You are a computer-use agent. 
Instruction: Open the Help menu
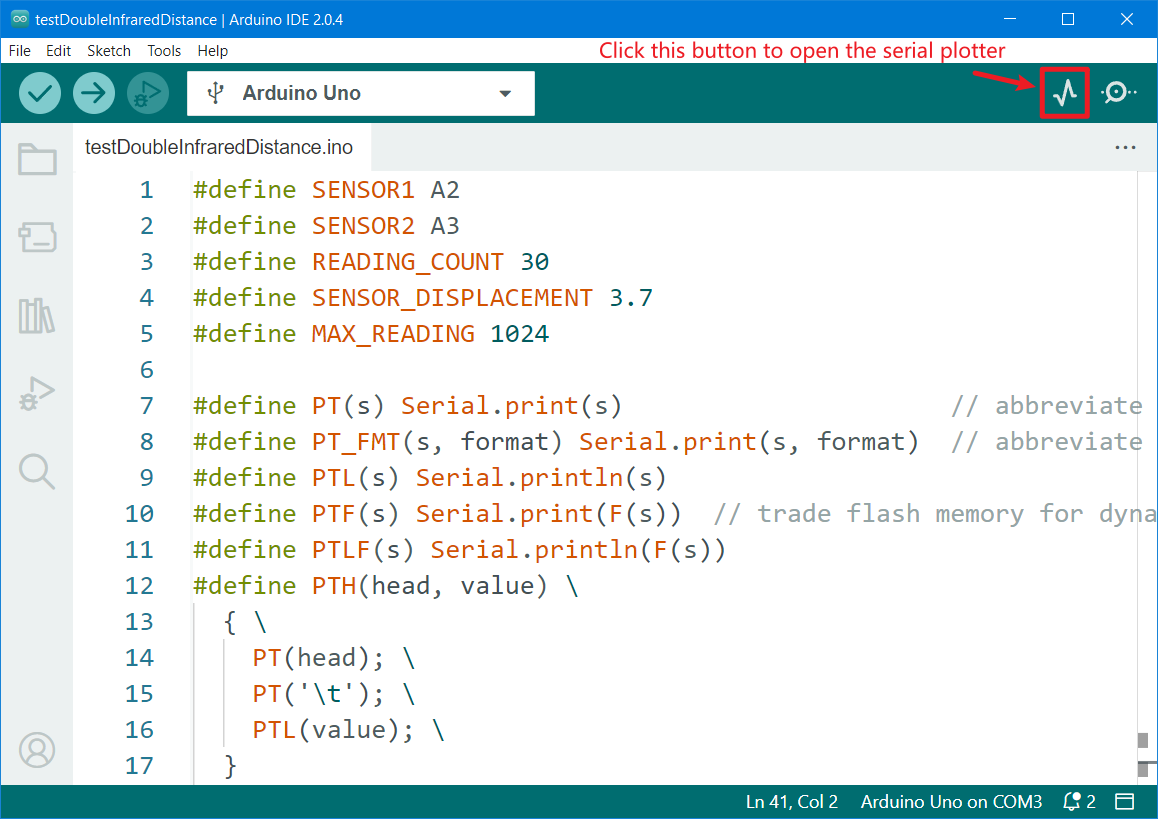coord(213,50)
